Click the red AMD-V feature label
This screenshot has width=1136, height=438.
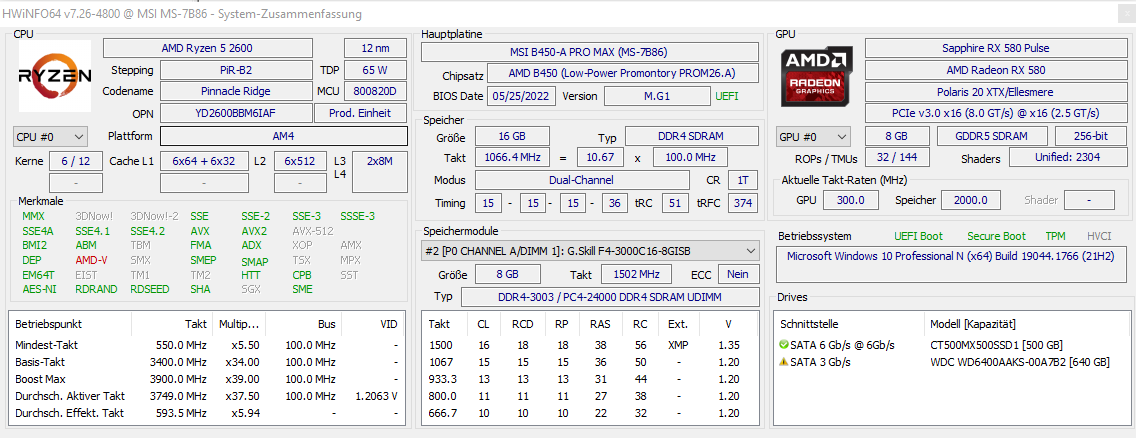[91, 260]
